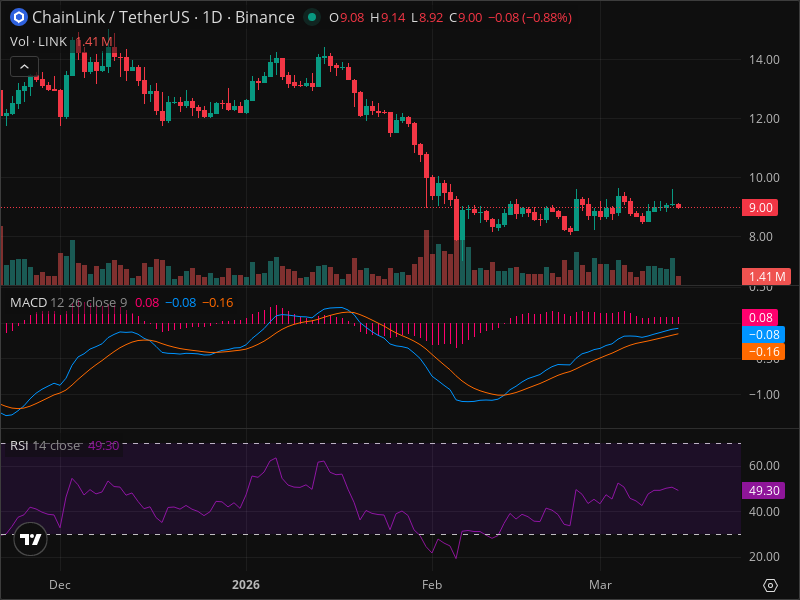Click the blue −0.08 value in MACD legend
The image size is (800, 600).
181,303
